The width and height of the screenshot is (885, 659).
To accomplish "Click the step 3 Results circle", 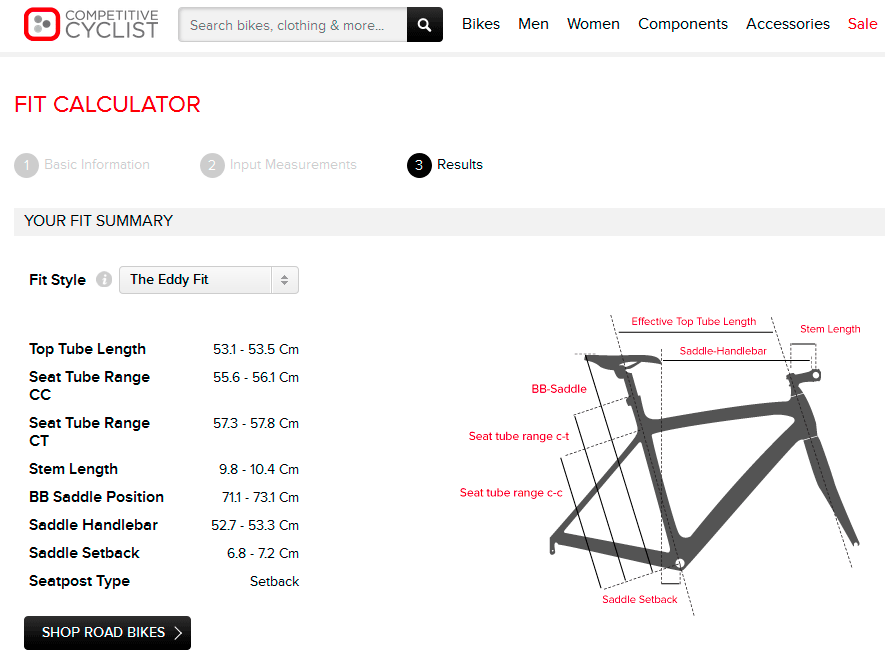I will [419, 165].
